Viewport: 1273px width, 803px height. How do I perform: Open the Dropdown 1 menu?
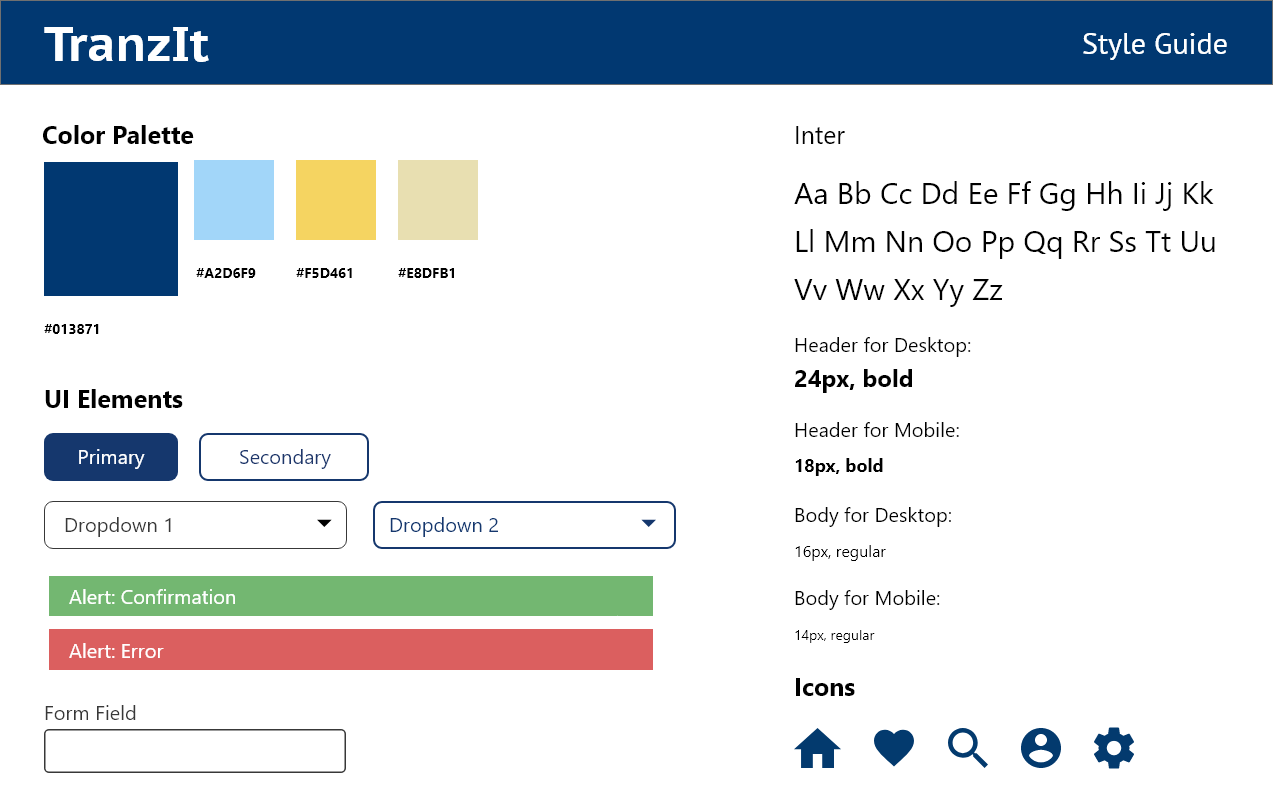(195, 525)
